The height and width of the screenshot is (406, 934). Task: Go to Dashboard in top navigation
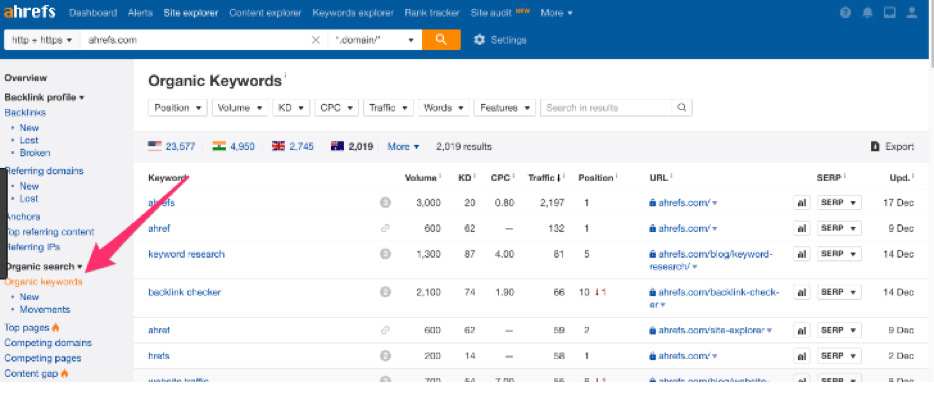coord(93,13)
